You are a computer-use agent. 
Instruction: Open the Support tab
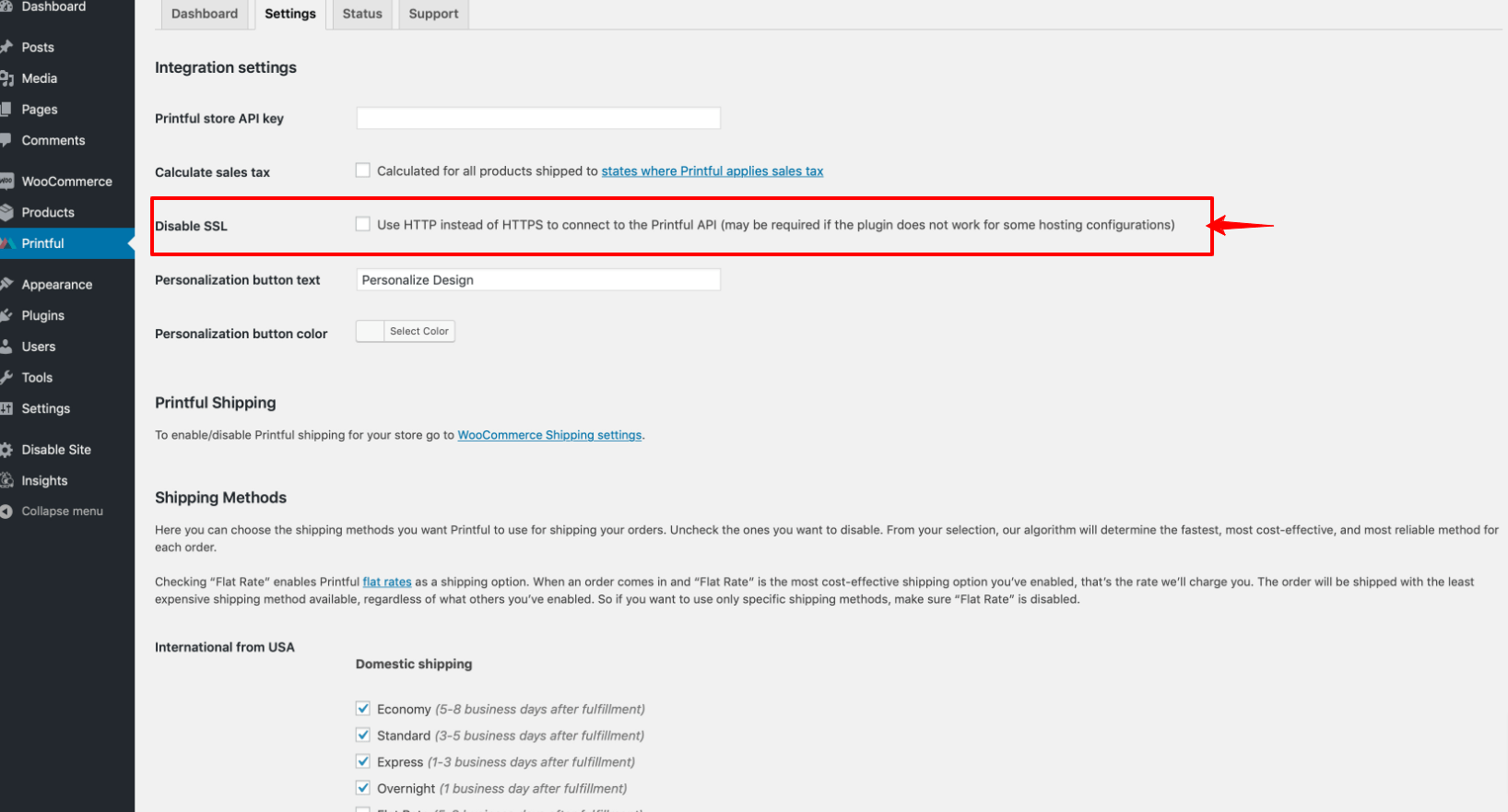433,14
